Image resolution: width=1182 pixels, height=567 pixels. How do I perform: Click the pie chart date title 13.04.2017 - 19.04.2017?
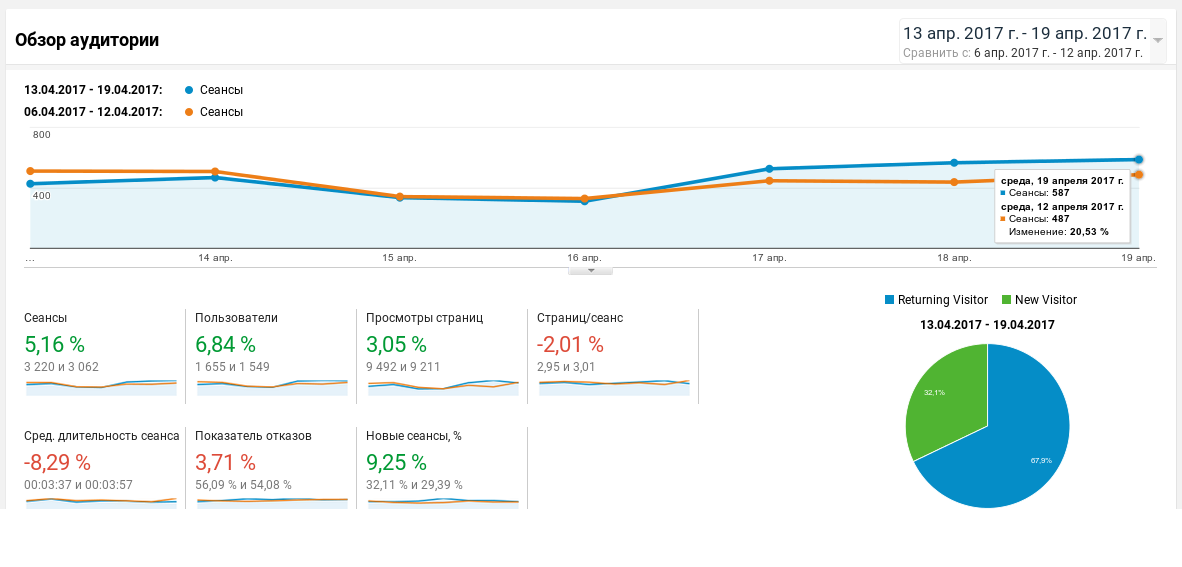[x=988, y=325]
